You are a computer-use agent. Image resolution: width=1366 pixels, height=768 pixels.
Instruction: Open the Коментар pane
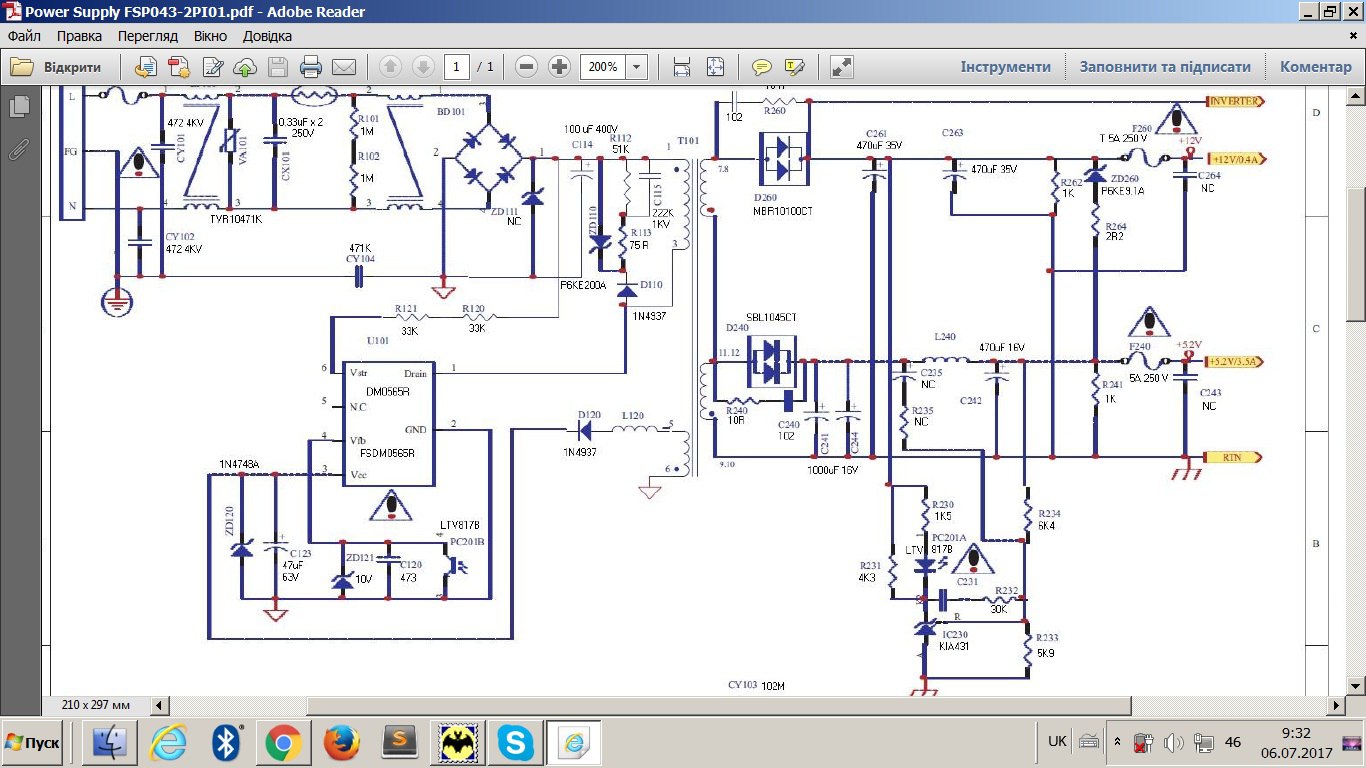(1316, 67)
